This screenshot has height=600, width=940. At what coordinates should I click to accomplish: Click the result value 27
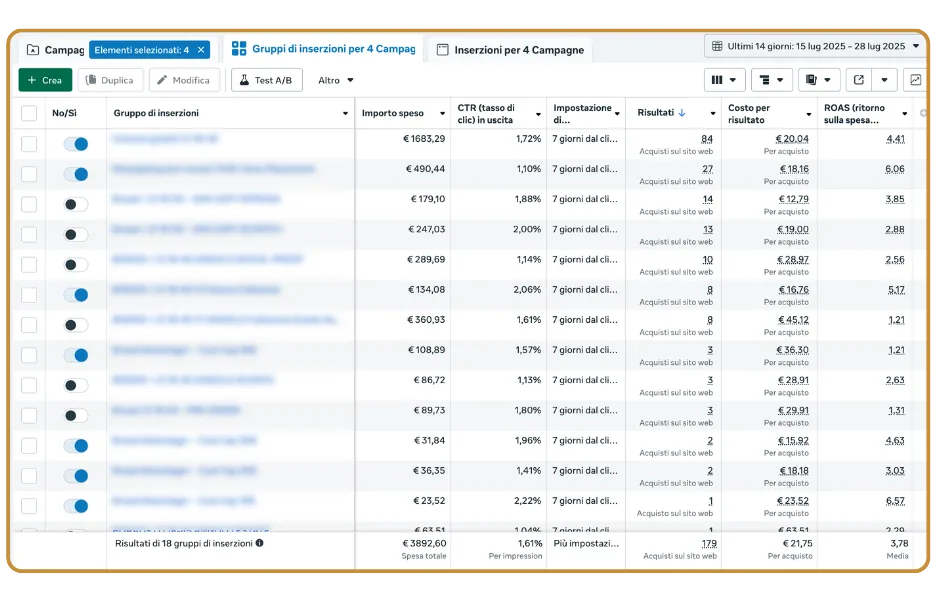707,168
